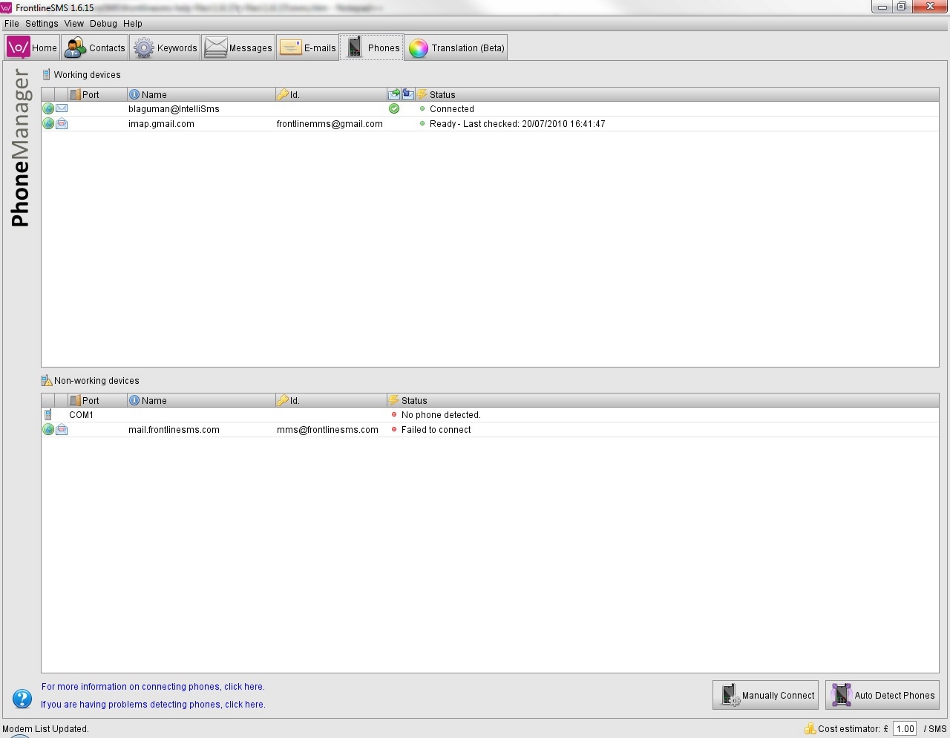This screenshot has width=950, height=738.
Task: Click the Failed to connect status
Action: coord(436,430)
